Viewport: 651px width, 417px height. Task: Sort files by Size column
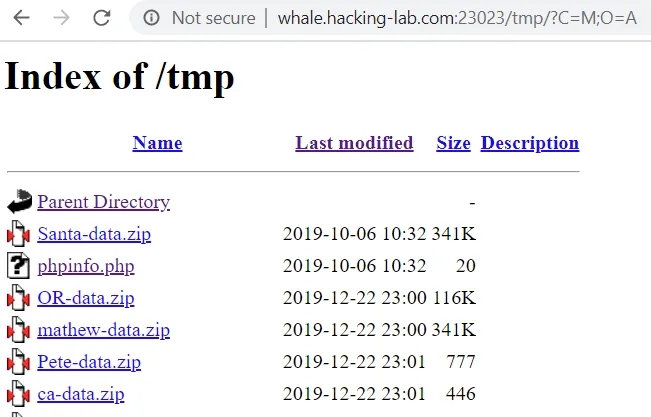tap(453, 143)
